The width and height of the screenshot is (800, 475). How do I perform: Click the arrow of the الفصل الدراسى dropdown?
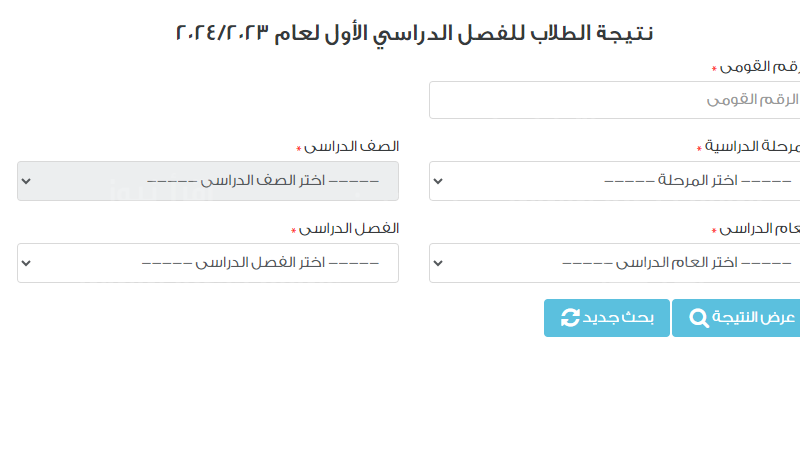tap(26, 264)
